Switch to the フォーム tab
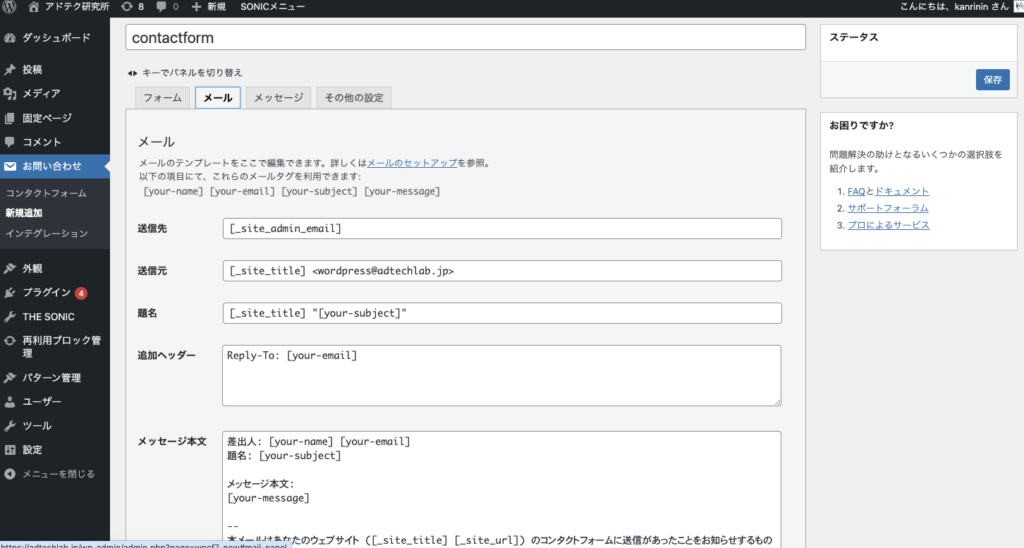The width and height of the screenshot is (1024, 548). pos(162,98)
